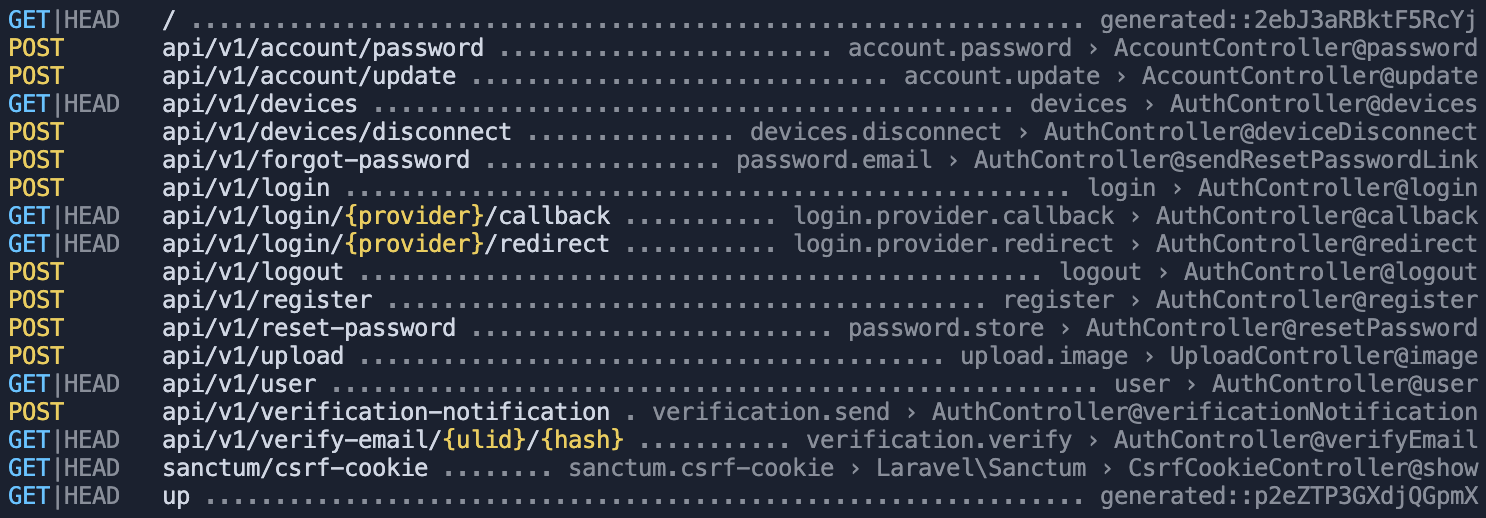The image size is (1486, 518).
Task: Click AuthController@resetPassword action text
Action: 1281,328
